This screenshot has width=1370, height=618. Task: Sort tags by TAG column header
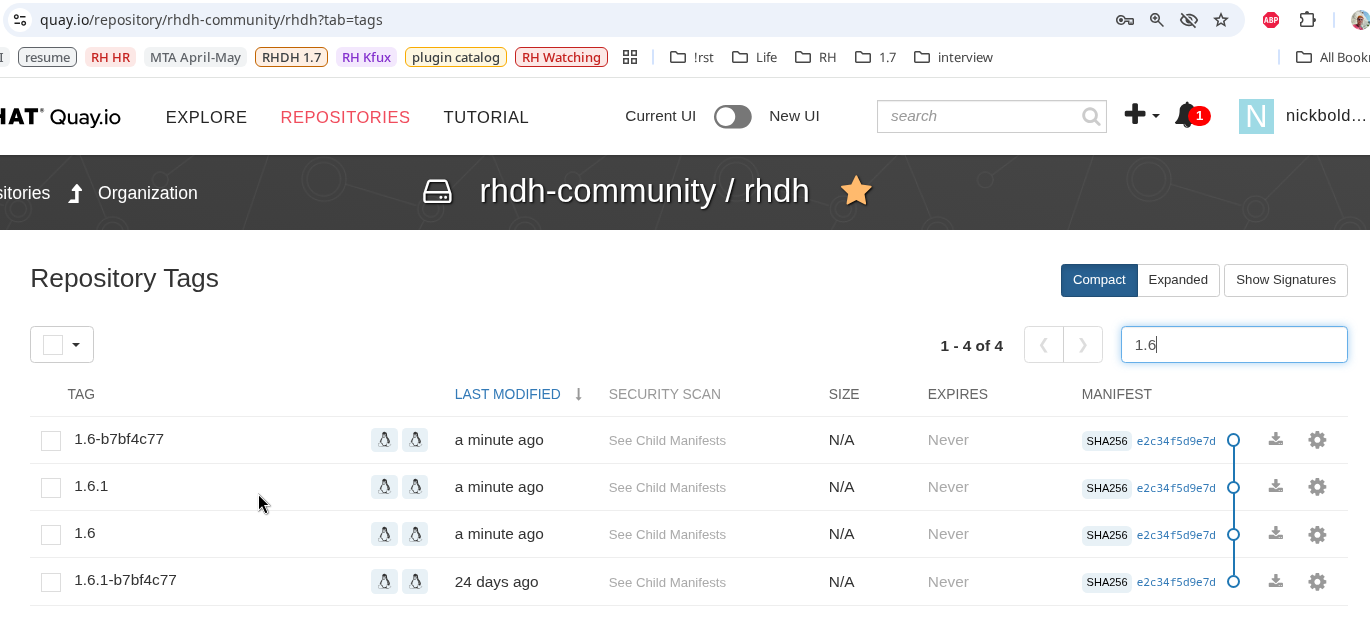81,394
